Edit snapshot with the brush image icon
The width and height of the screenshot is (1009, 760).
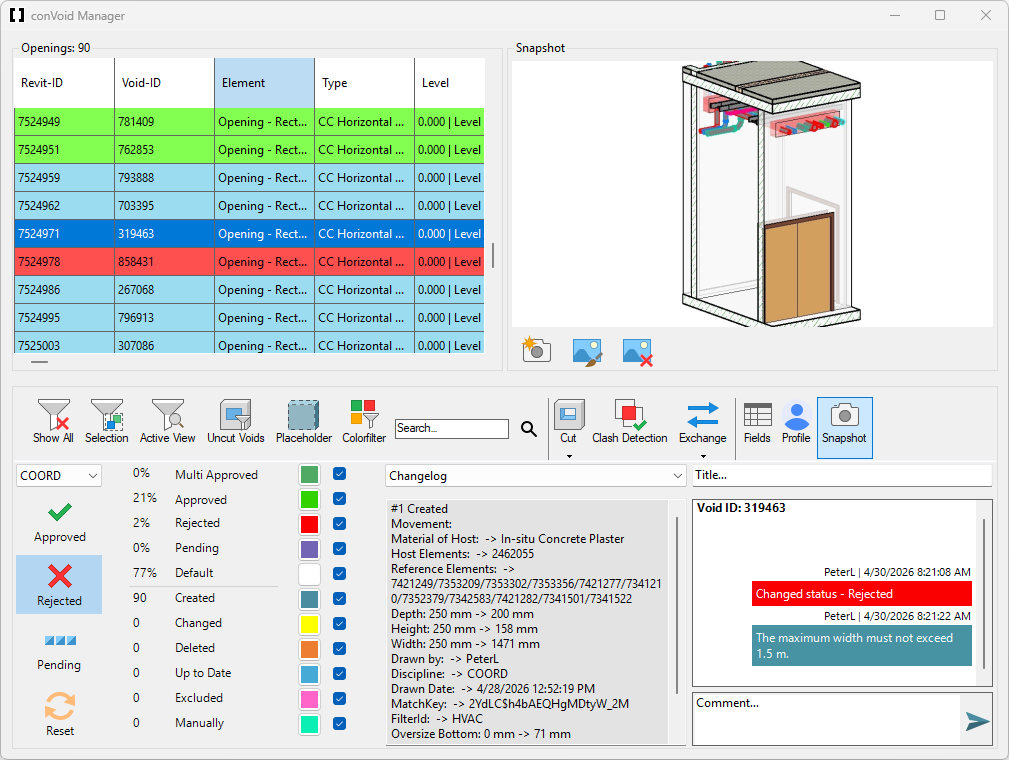click(587, 352)
